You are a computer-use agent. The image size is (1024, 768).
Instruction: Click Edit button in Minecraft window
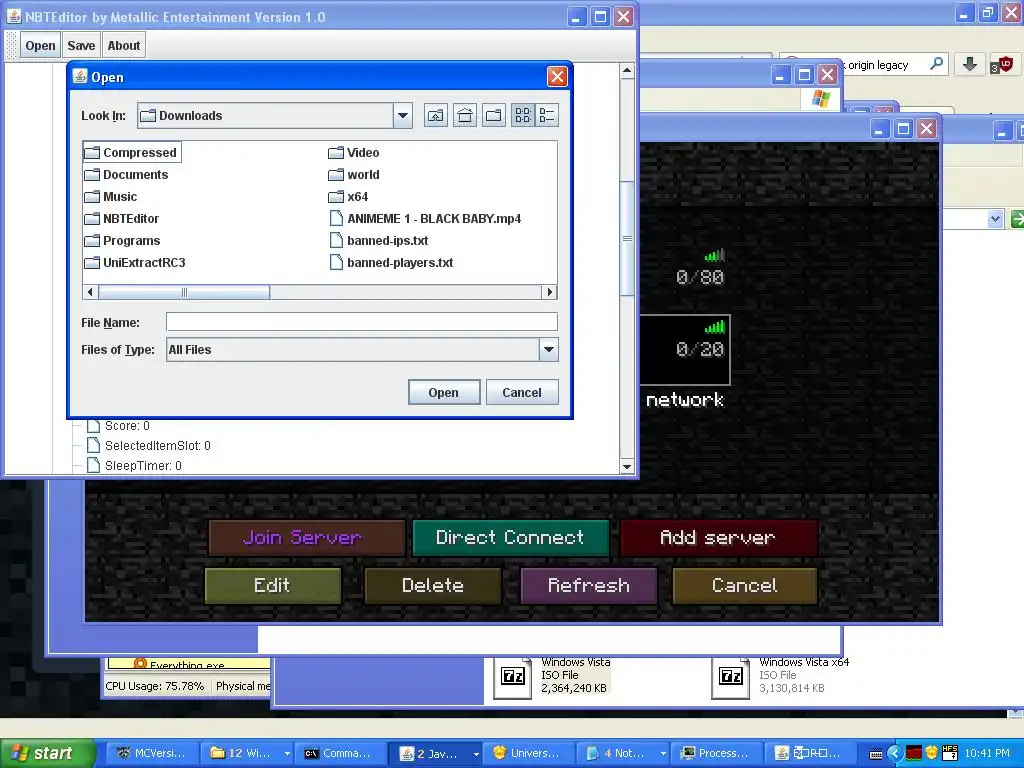coord(273,585)
